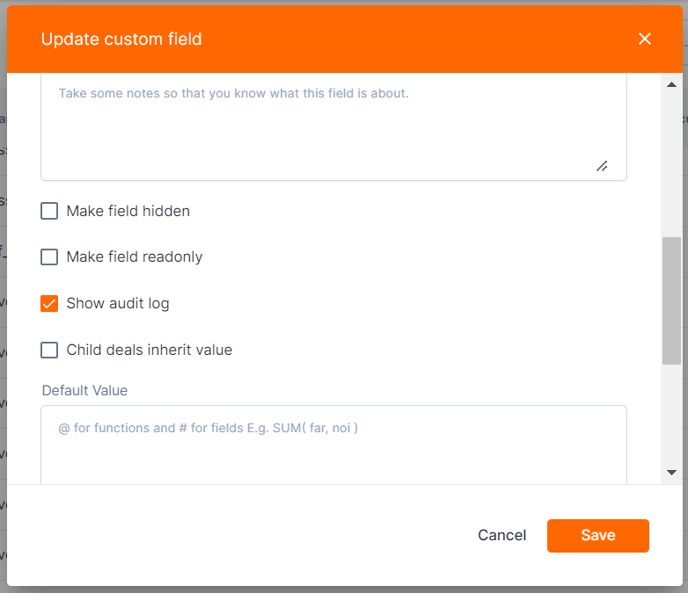Click the "Show audit log" label text
Screen dimensions: 688x593
click(118, 303)
